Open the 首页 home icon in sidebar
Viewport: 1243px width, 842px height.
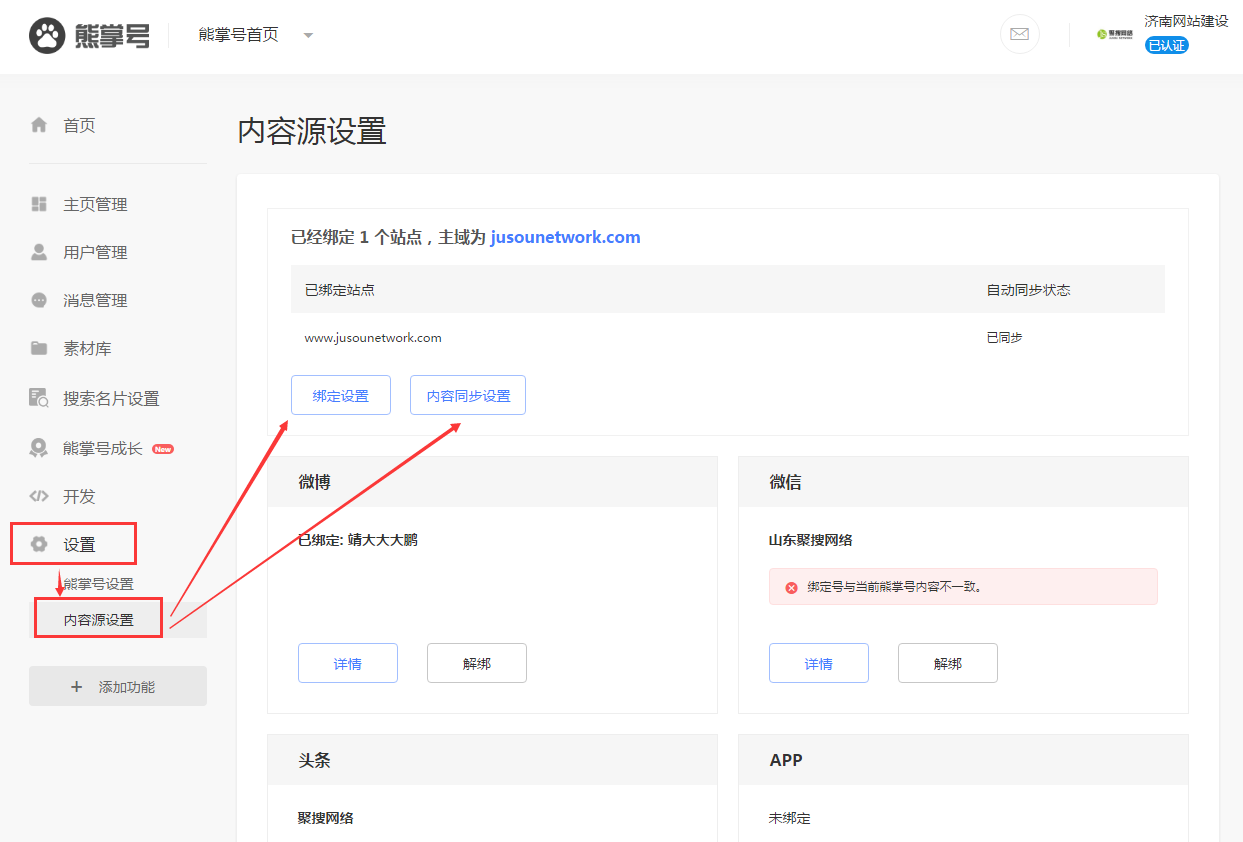(40, 125)
